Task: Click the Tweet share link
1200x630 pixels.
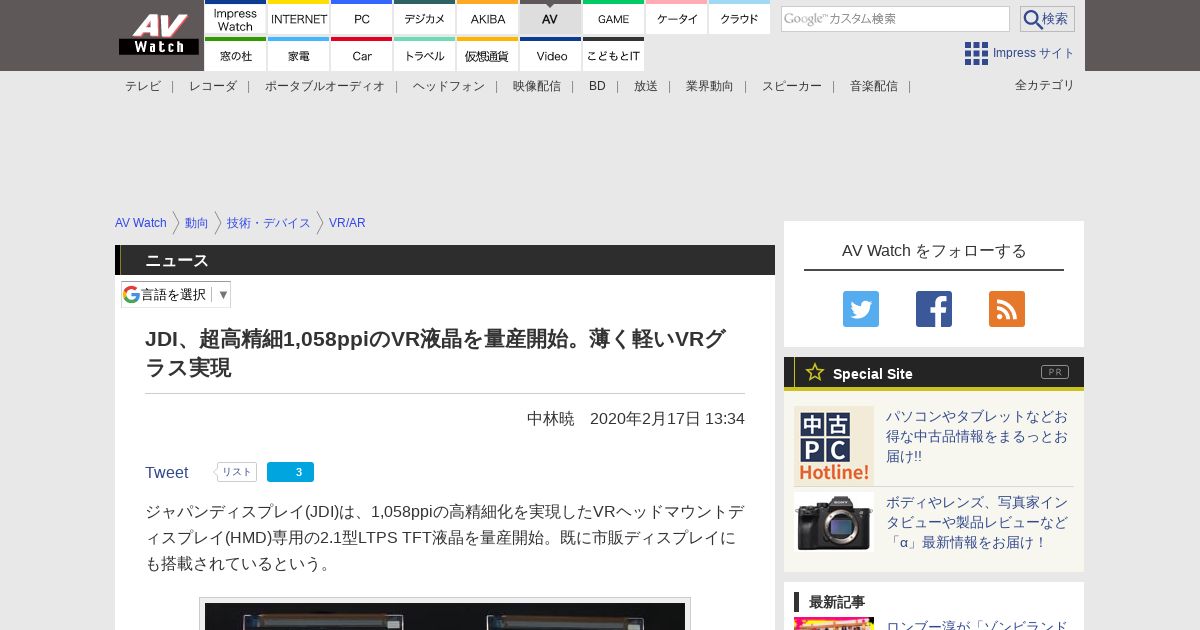Action: point(167,472)
